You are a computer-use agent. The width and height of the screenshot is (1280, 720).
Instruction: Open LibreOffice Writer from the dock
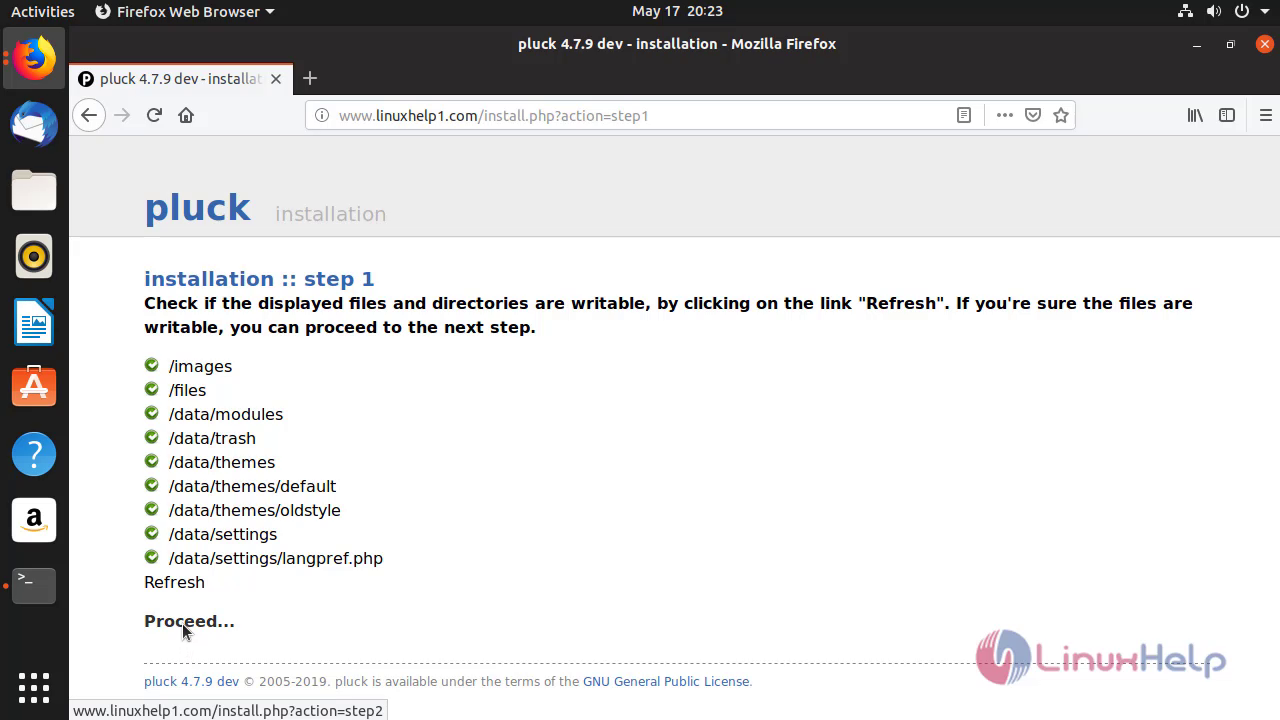34,323
